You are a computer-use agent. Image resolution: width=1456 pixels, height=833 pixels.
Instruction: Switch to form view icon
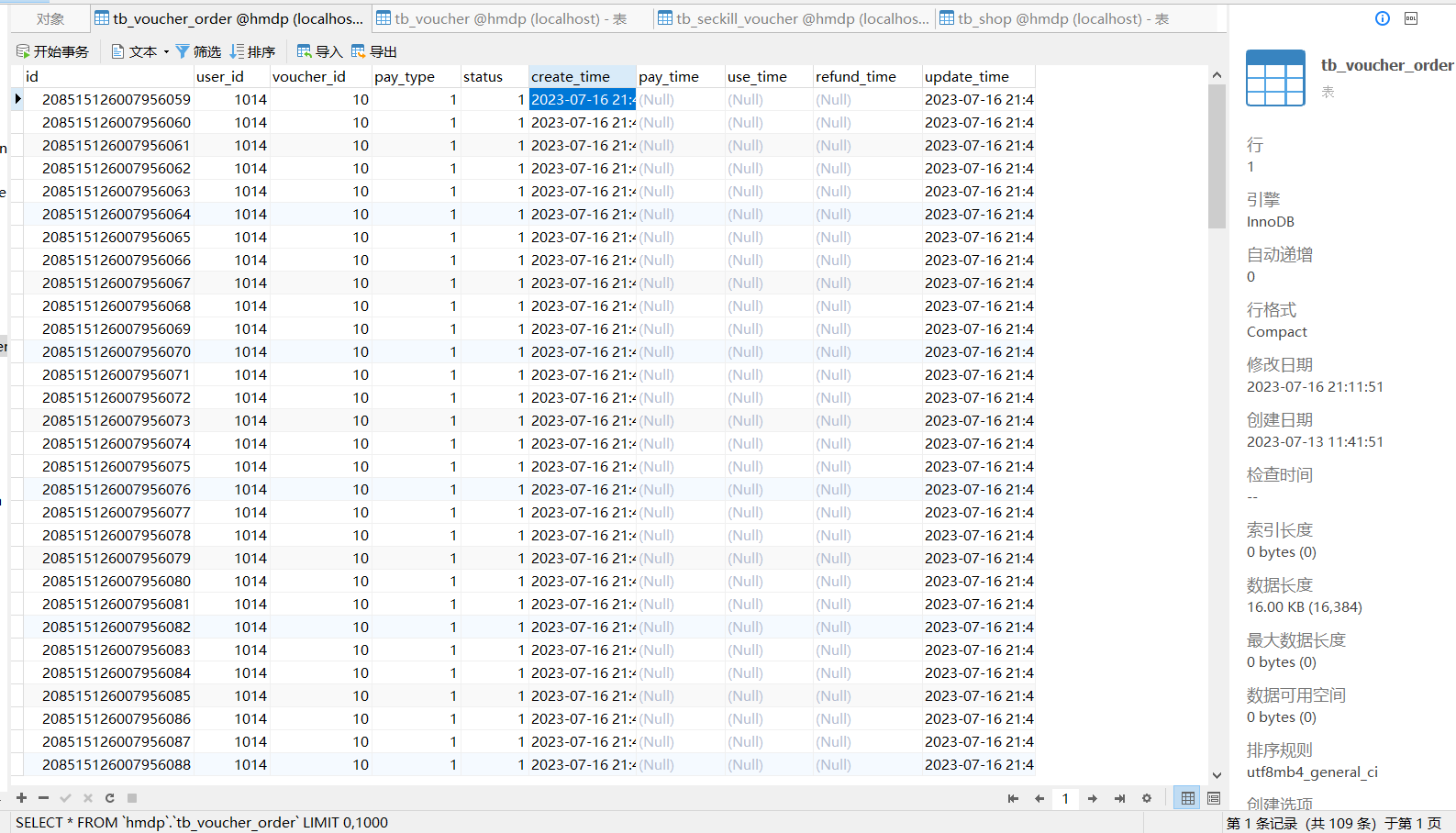pyautogui.click(x=1214, y=798)
